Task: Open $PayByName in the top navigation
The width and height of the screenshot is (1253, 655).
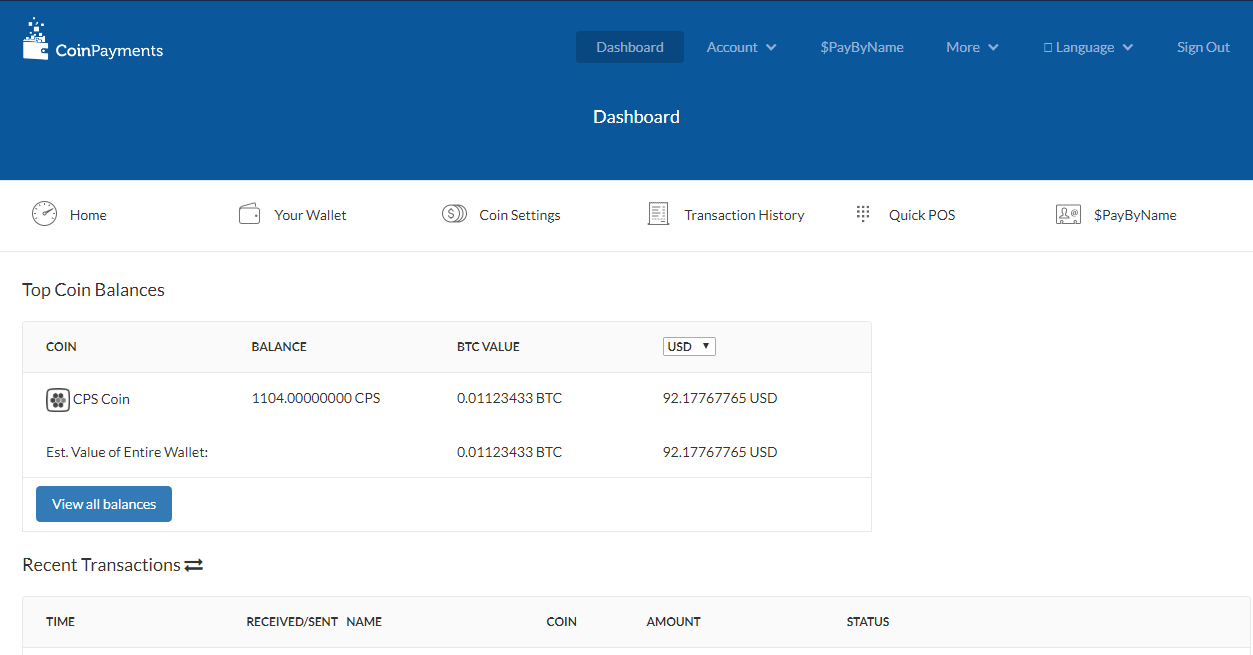Action: pyautogui.click(x=862, y=47)
